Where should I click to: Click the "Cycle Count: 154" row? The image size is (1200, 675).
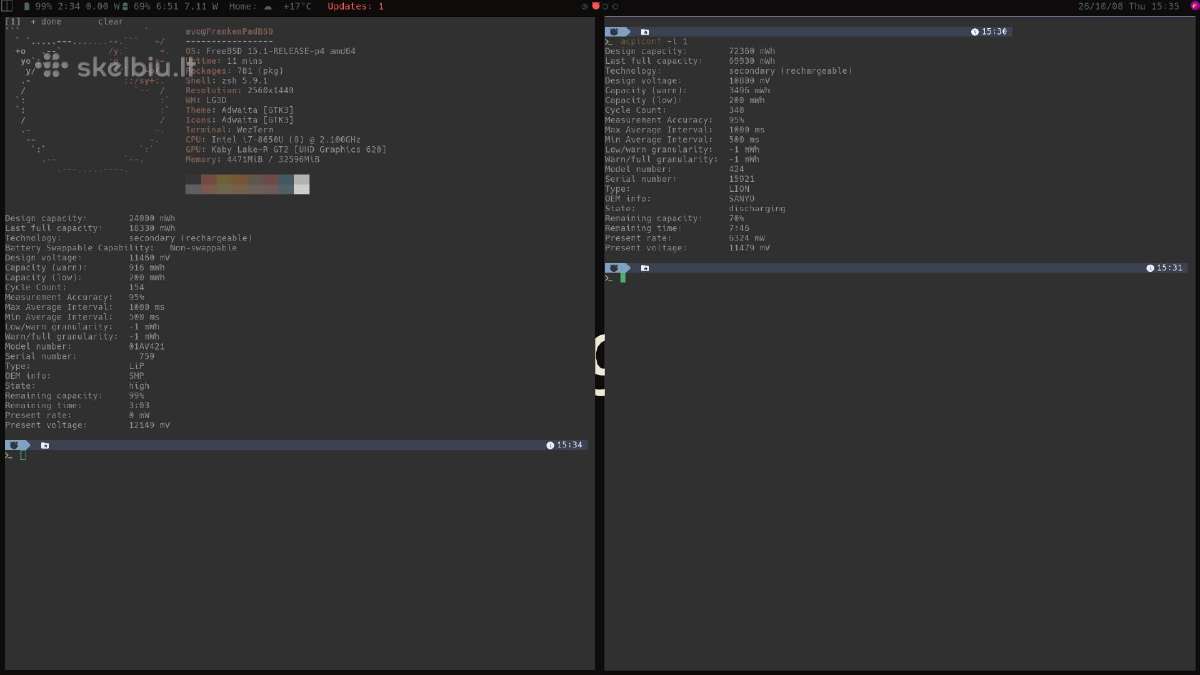click(x=75, y=287)
